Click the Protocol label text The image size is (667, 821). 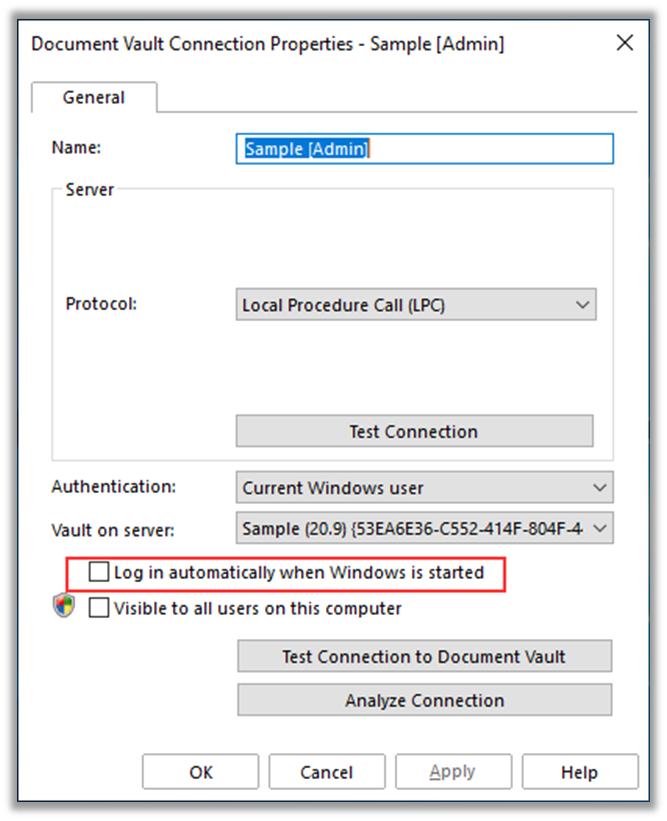[x=101, y=304]
